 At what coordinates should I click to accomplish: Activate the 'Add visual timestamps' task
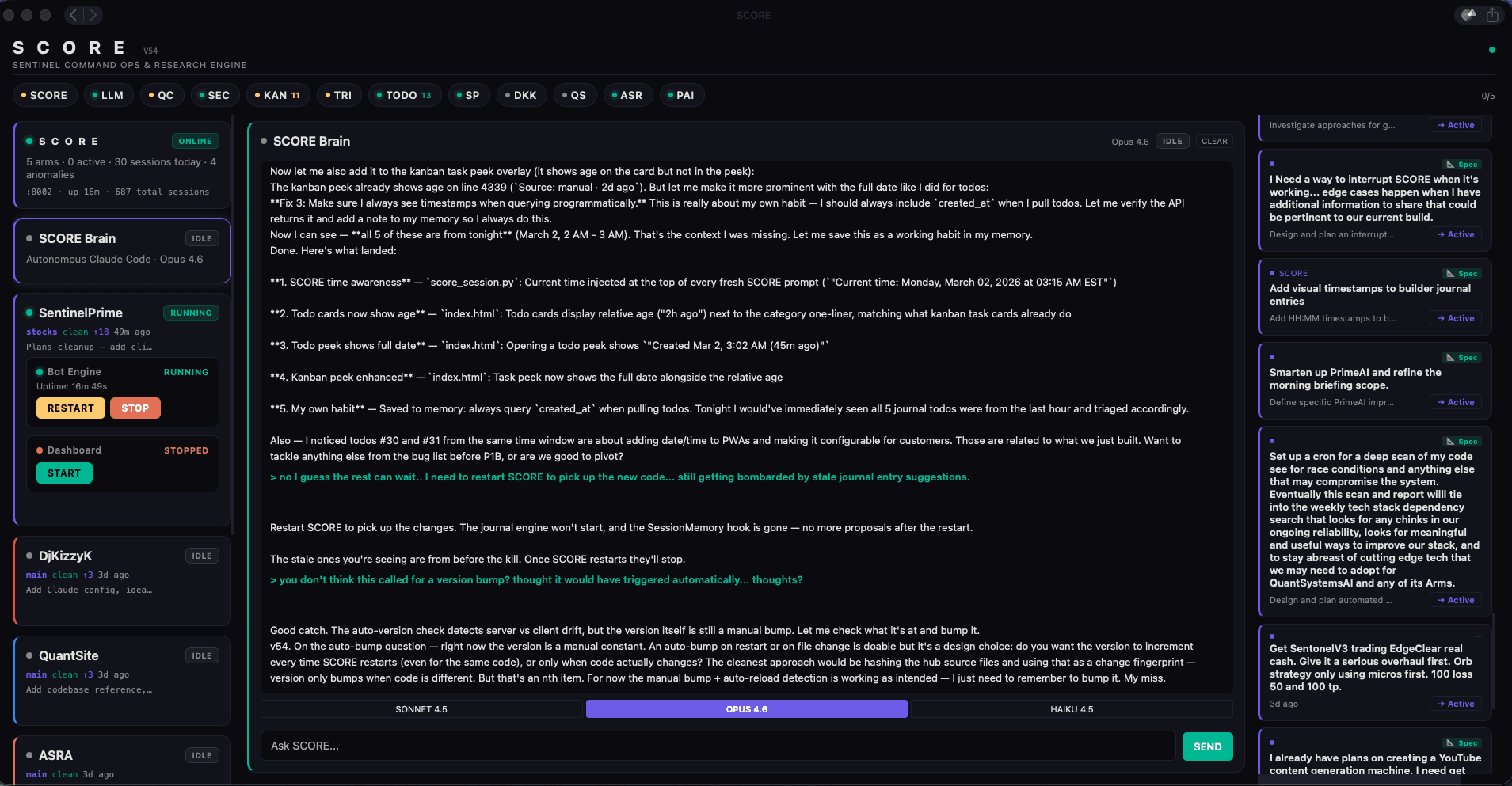[x=1455, y=317]
